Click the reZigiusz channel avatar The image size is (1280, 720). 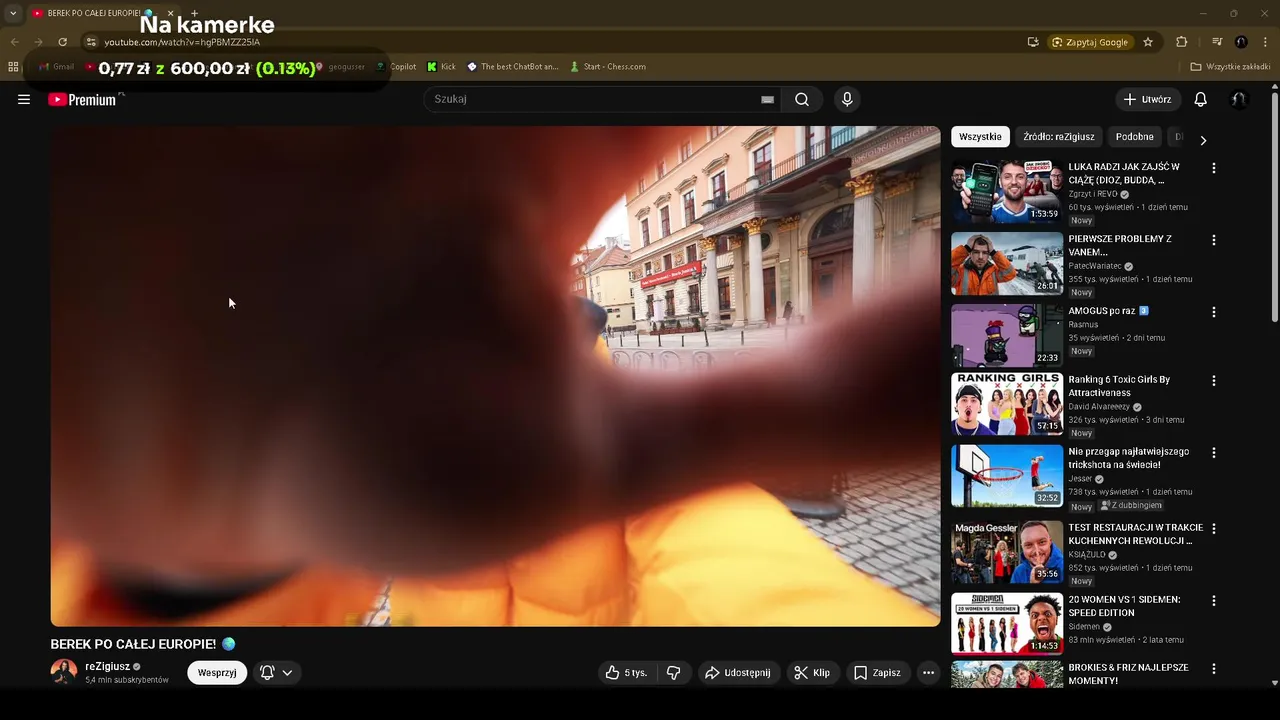(x=64, y=672)
